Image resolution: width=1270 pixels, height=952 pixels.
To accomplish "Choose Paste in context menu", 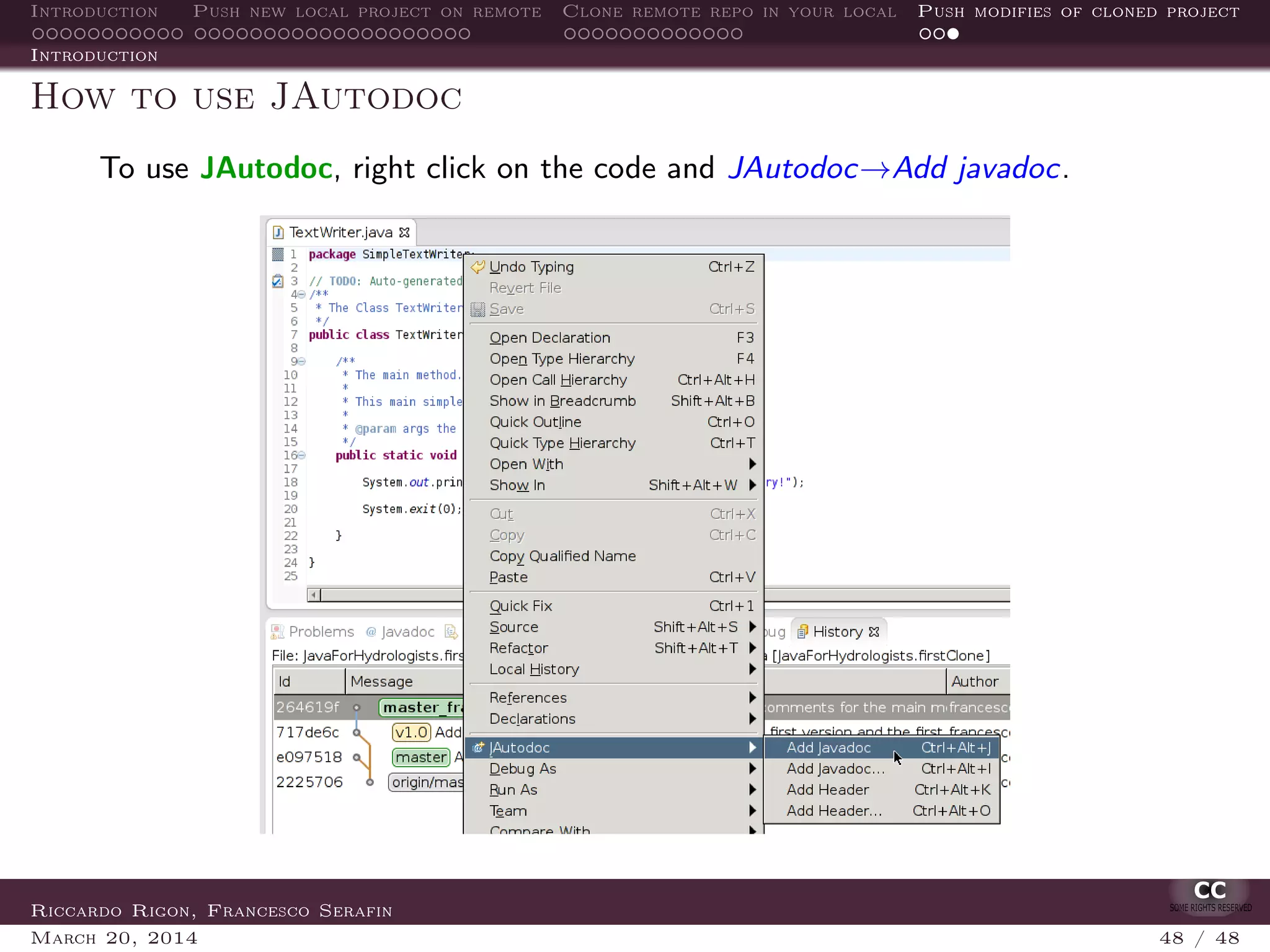I will (614, 577).
